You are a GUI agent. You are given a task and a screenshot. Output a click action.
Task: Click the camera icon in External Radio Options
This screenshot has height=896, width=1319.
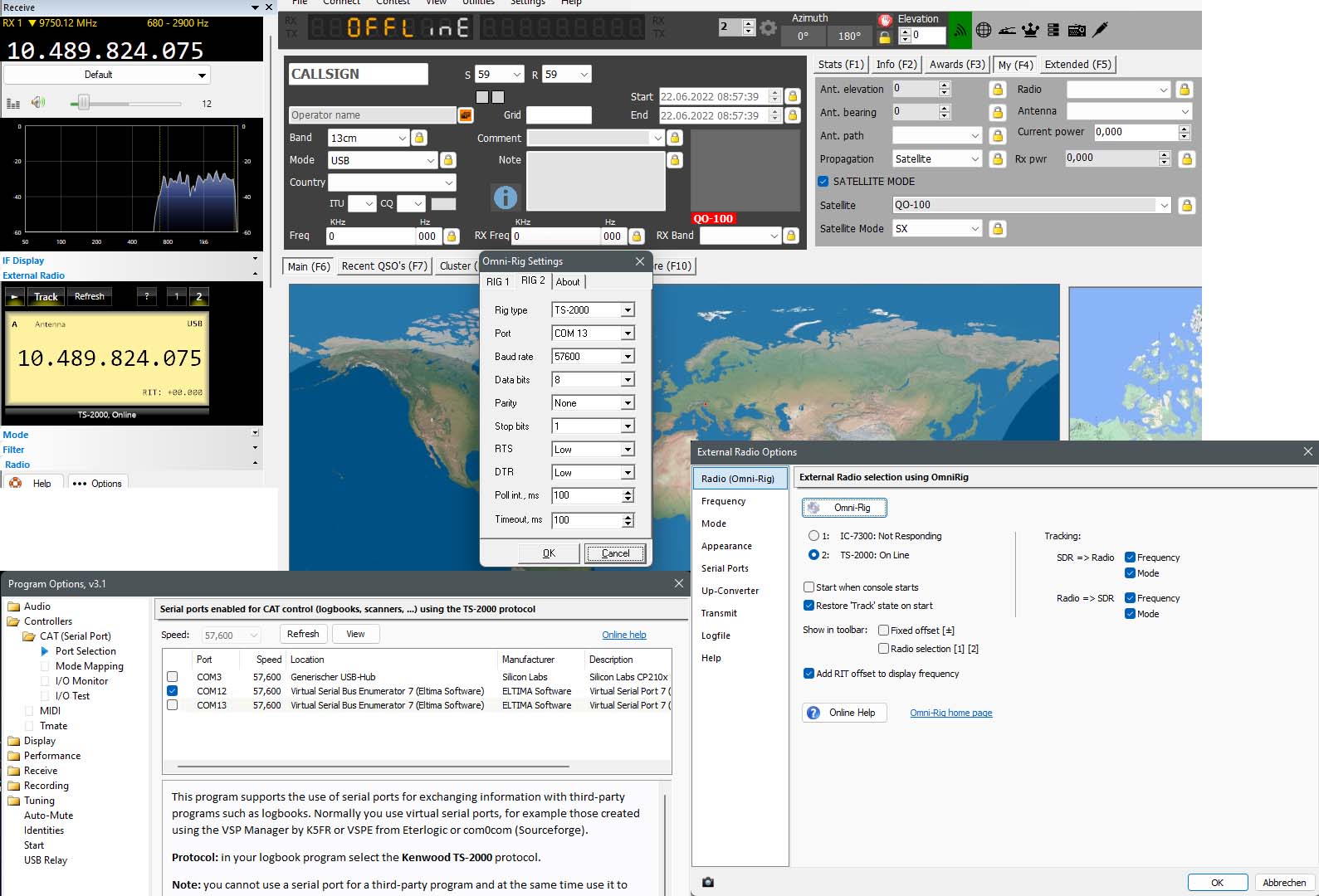[708, 882]
